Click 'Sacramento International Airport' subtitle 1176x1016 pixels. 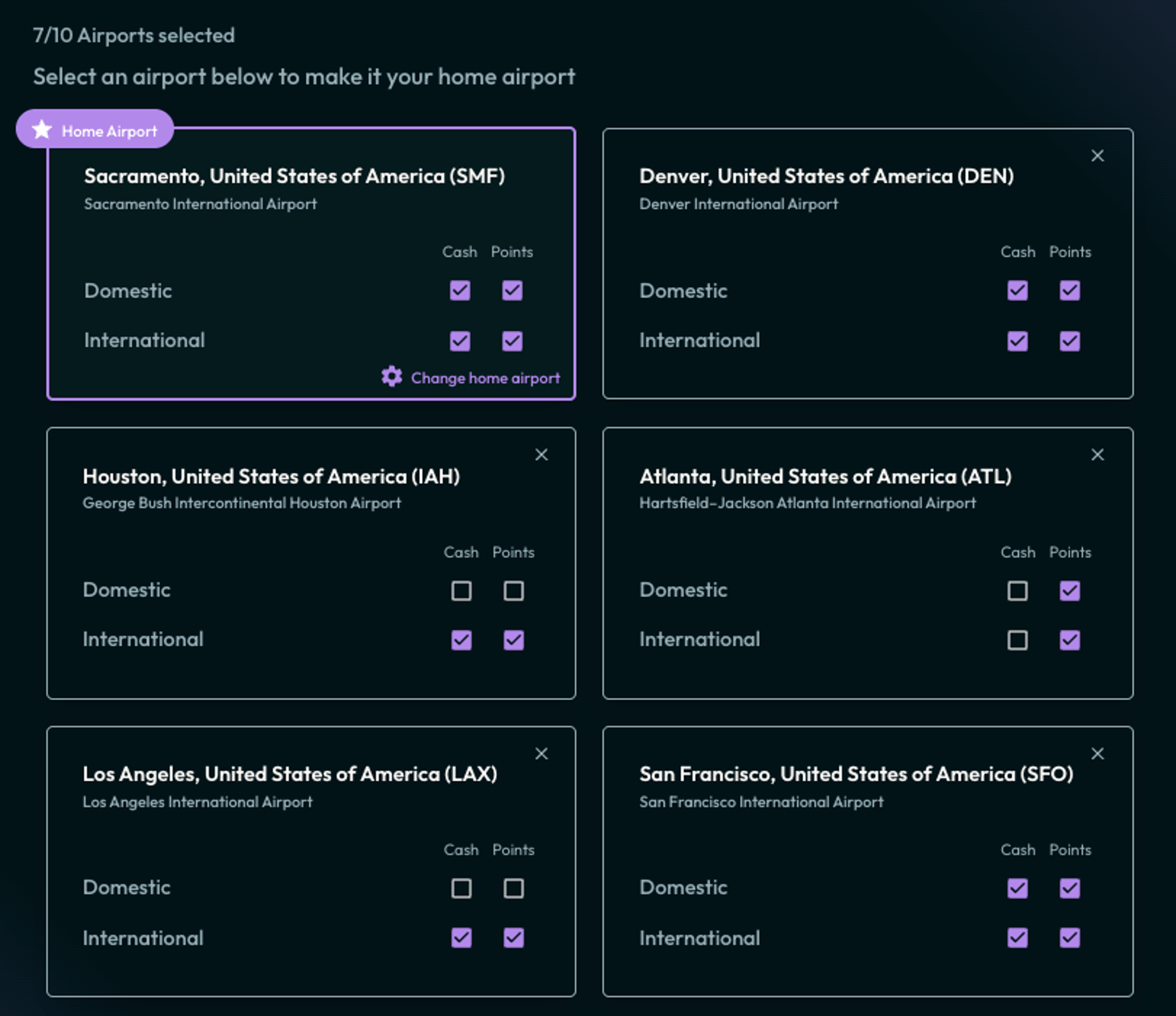point(200,204)
